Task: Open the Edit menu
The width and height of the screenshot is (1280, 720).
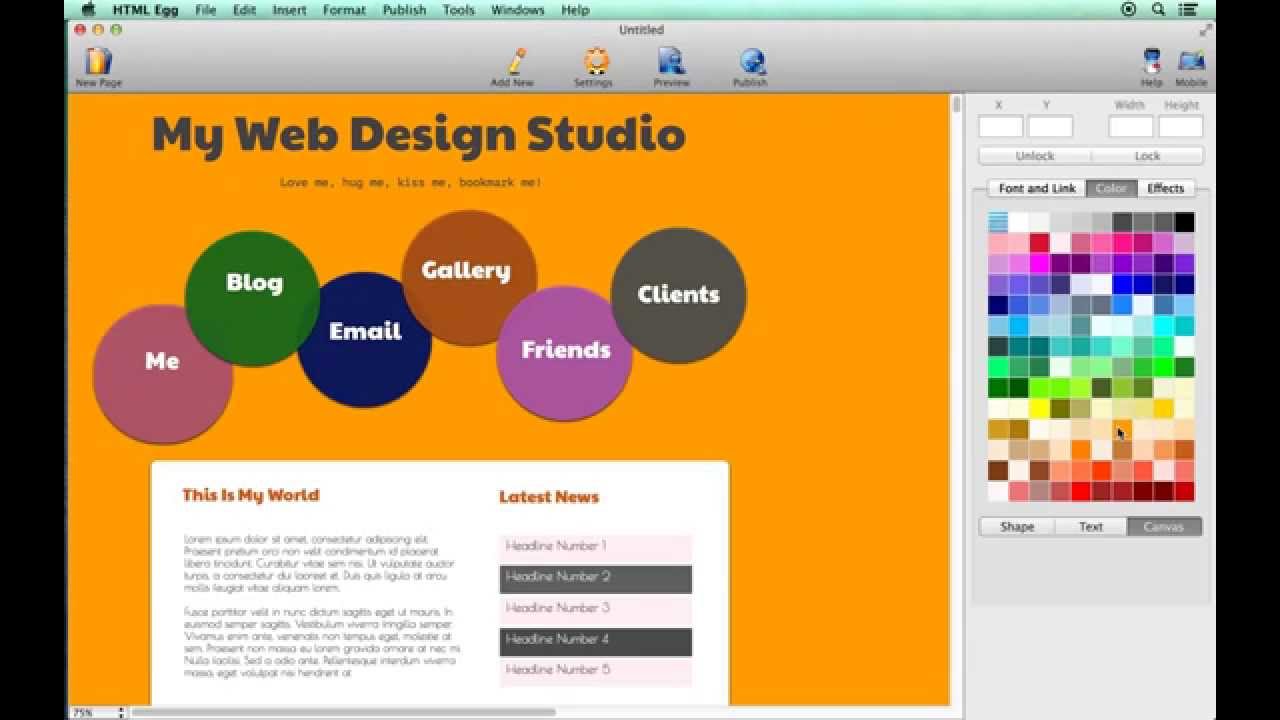Action: 244,9
